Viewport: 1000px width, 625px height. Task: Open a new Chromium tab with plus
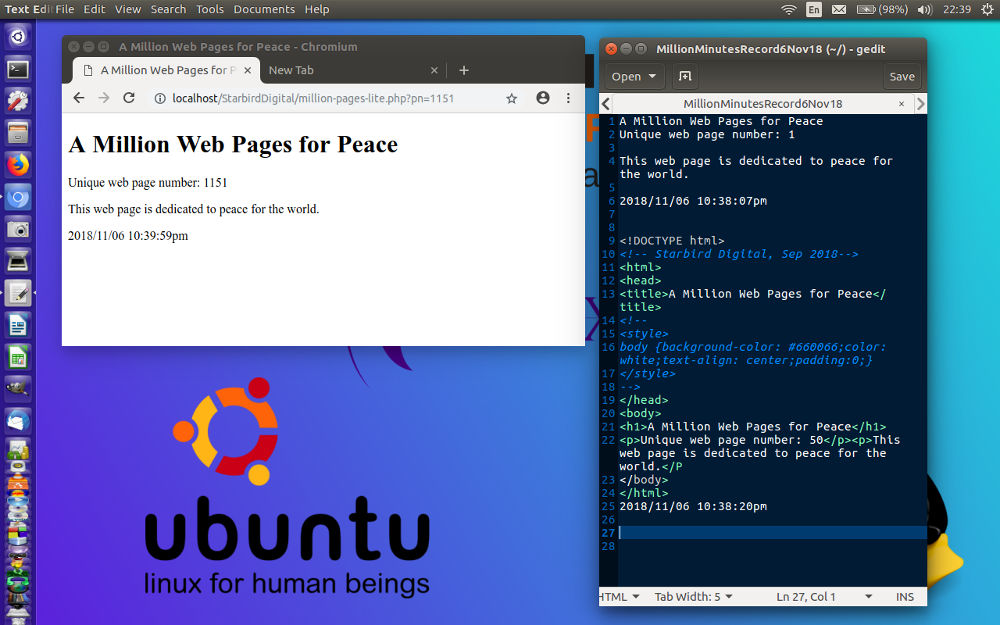pos(464,70)
